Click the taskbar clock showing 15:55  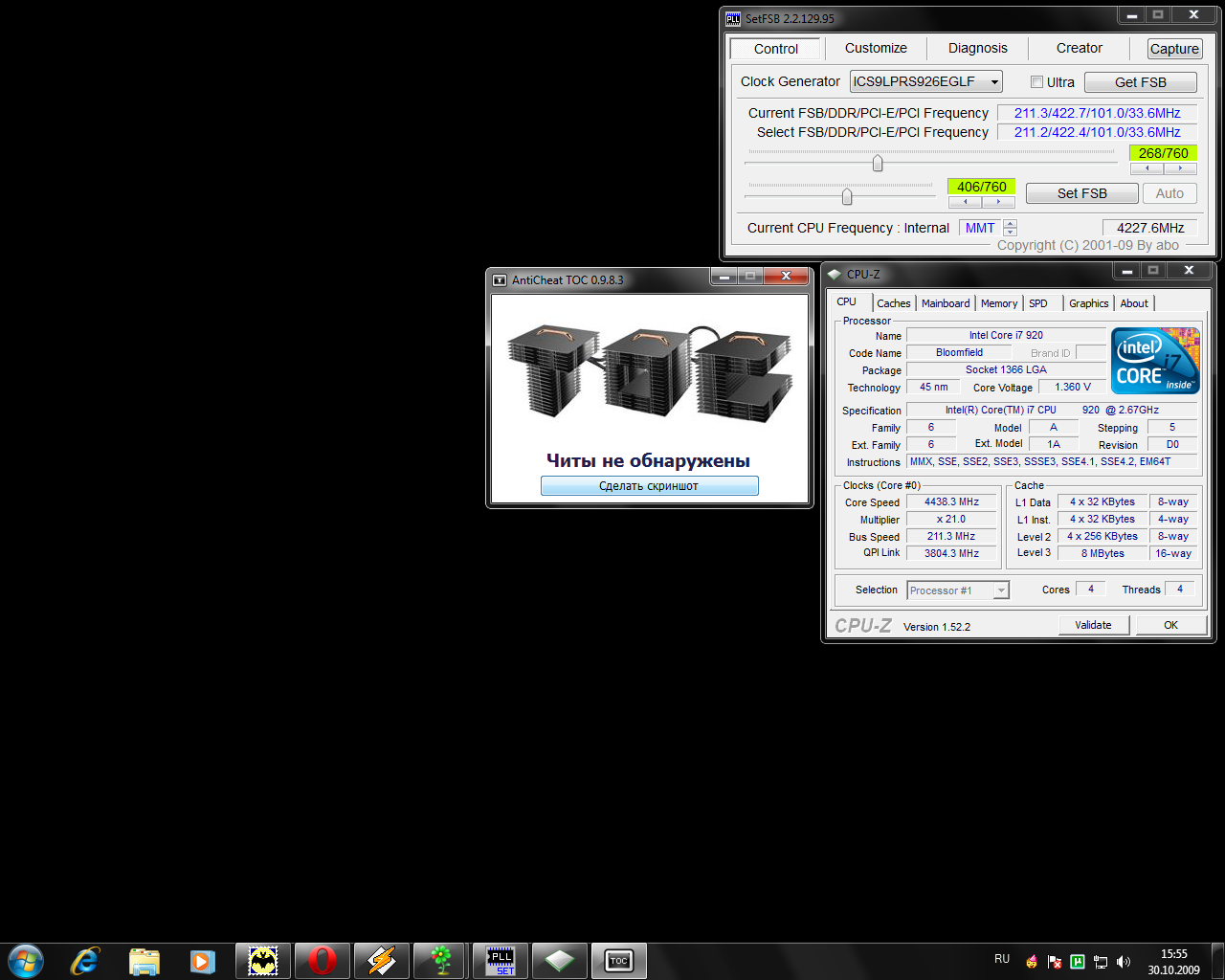[1173, 962]
